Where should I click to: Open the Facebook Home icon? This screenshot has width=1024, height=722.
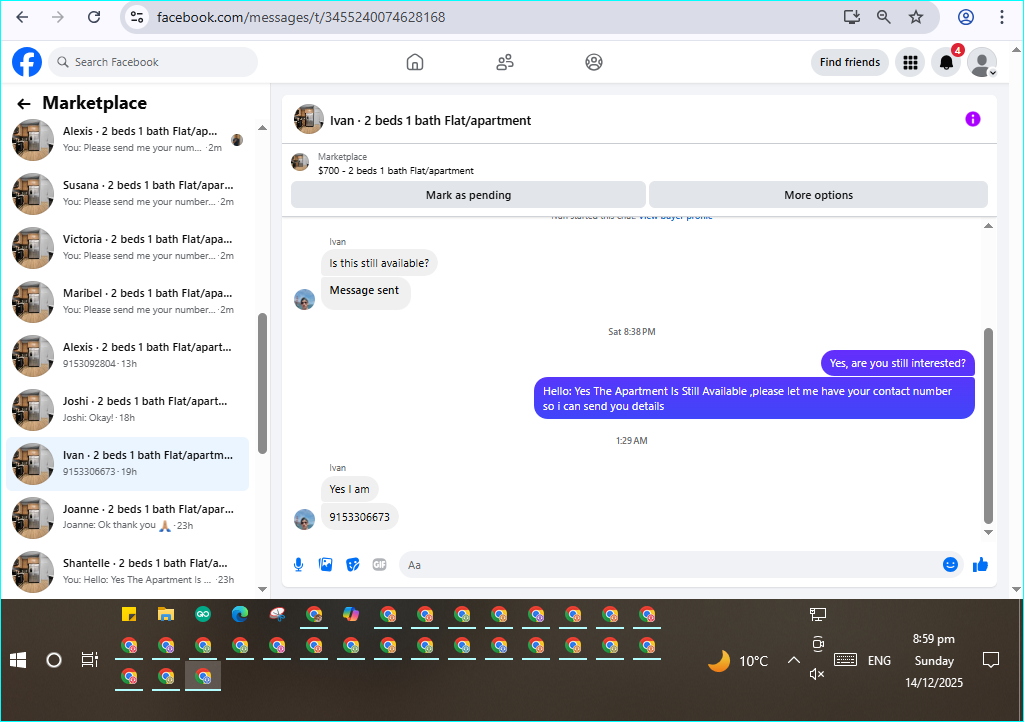click(415, 62)
